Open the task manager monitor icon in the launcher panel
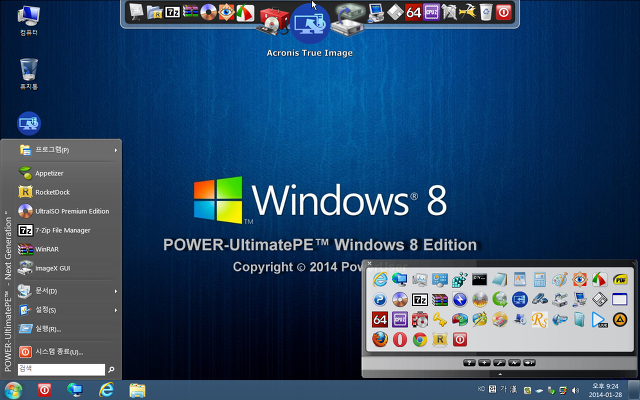The image size is (640, 400). pos(420,279)
